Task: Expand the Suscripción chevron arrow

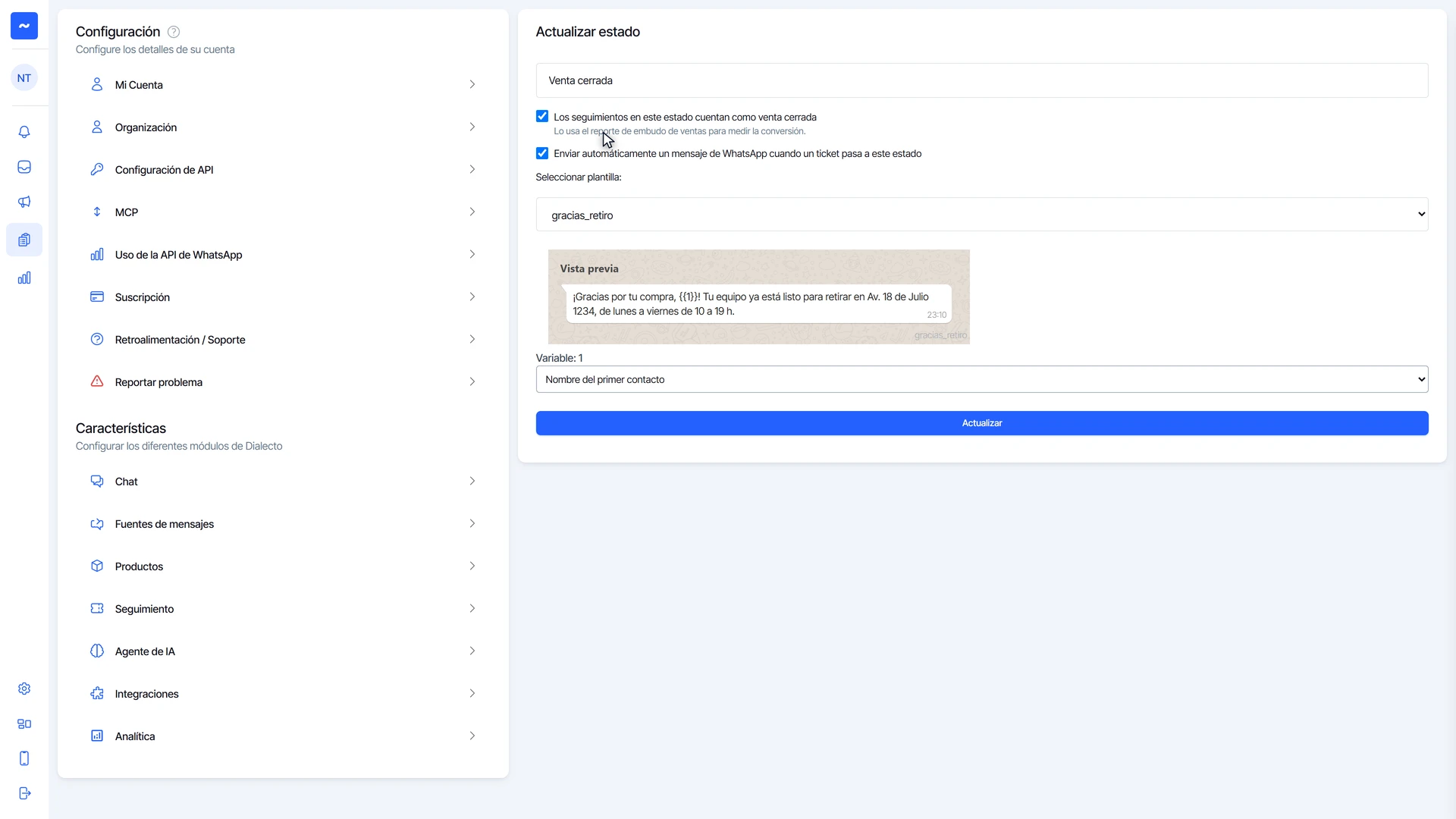Action: (x=472, y=297)
